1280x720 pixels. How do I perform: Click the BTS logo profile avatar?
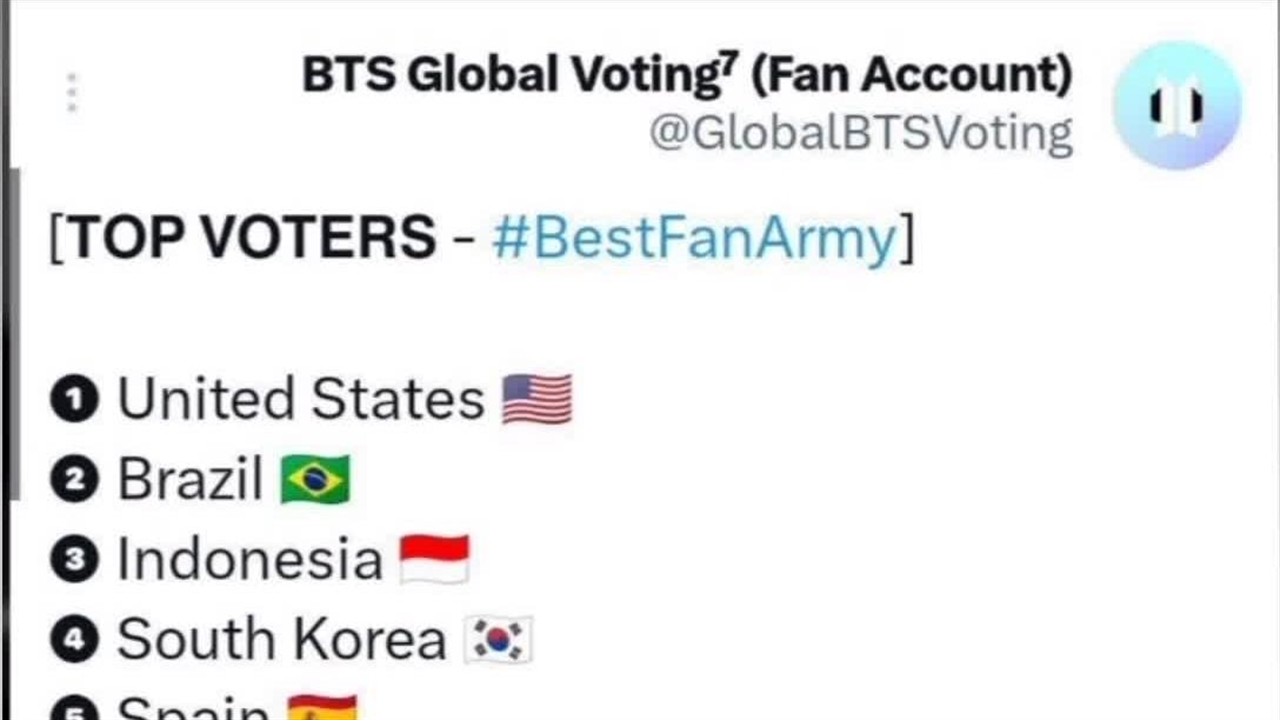point(1176,105)
